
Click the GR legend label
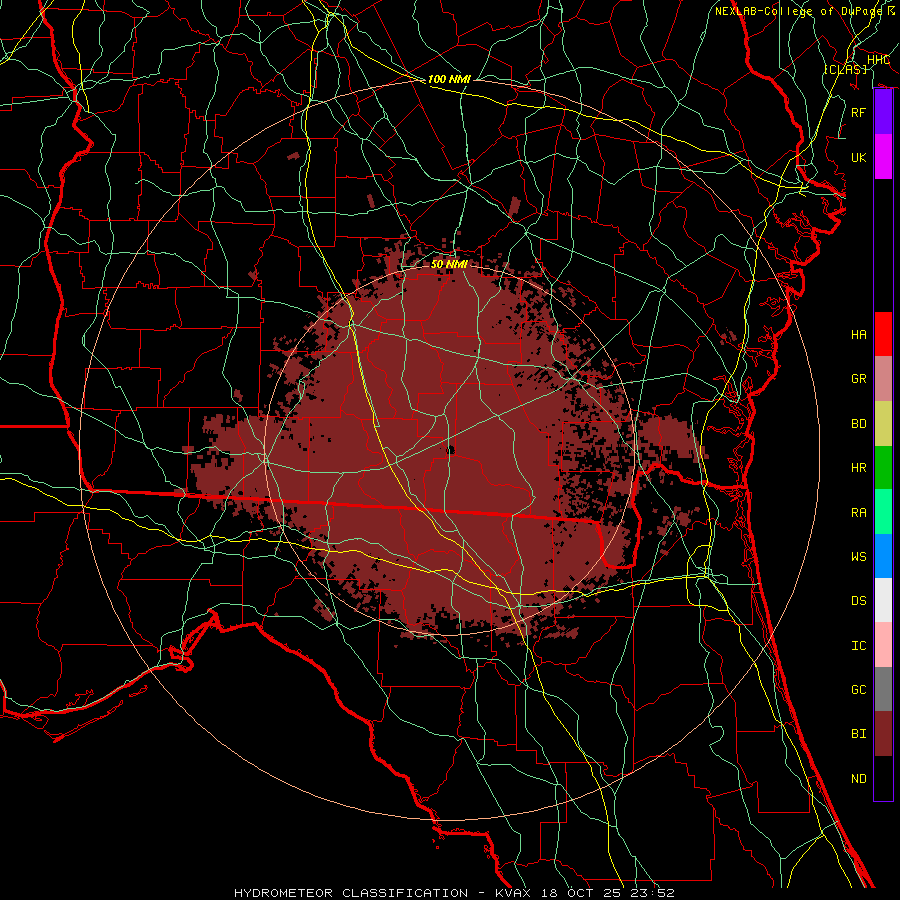click(x=859, y=379)
